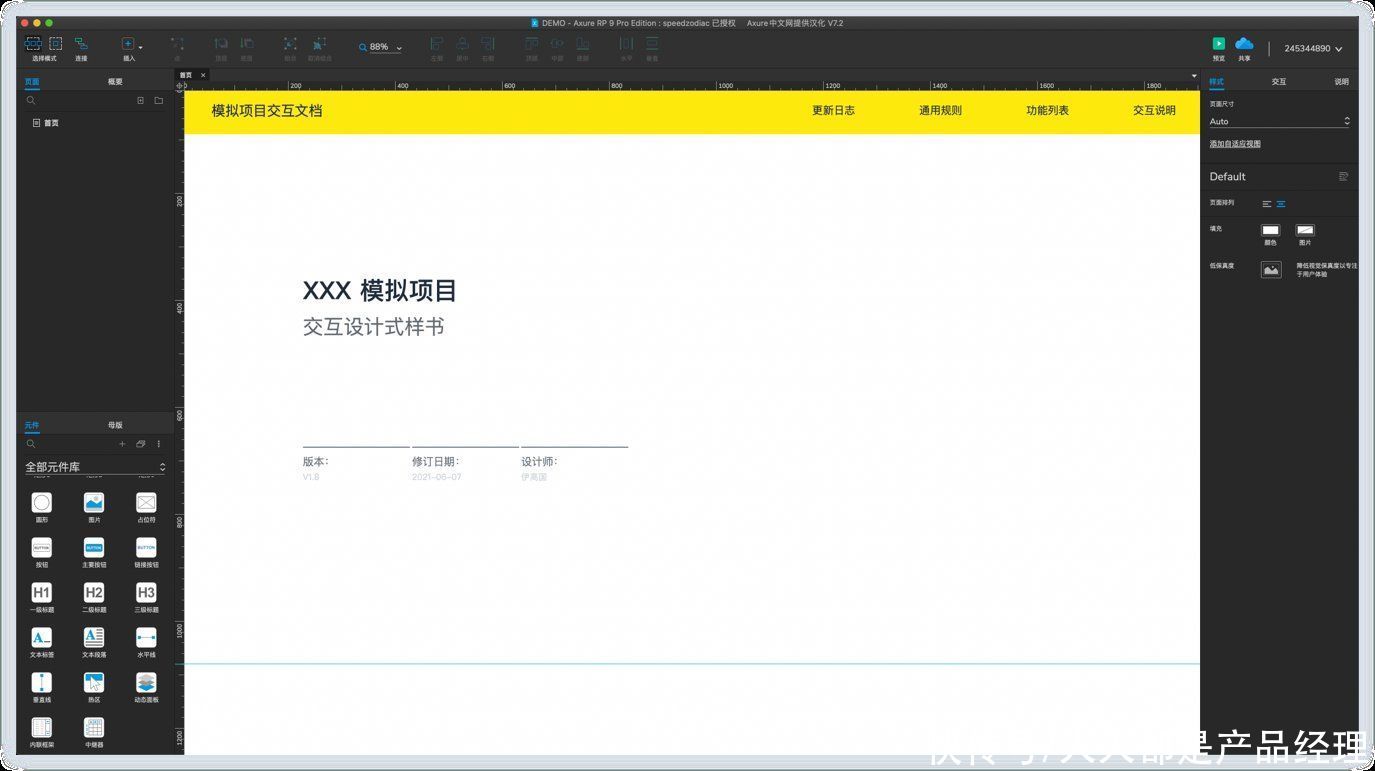Select the 文本标签 label widget
This screenshot has height=771, width=1375.
pyautogui.click(x=41, y=642)
